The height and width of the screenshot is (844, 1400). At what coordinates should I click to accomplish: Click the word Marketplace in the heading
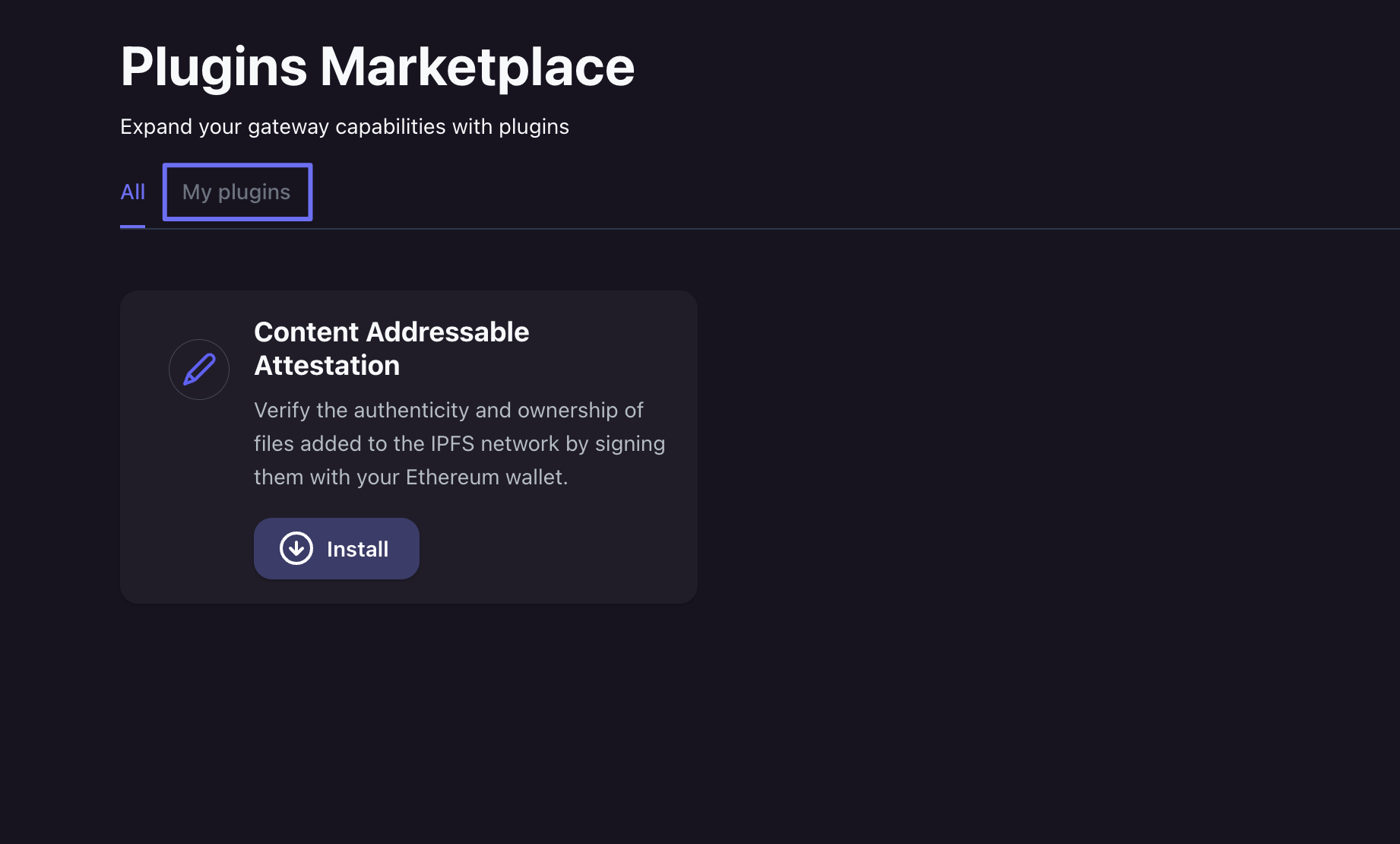477,67
